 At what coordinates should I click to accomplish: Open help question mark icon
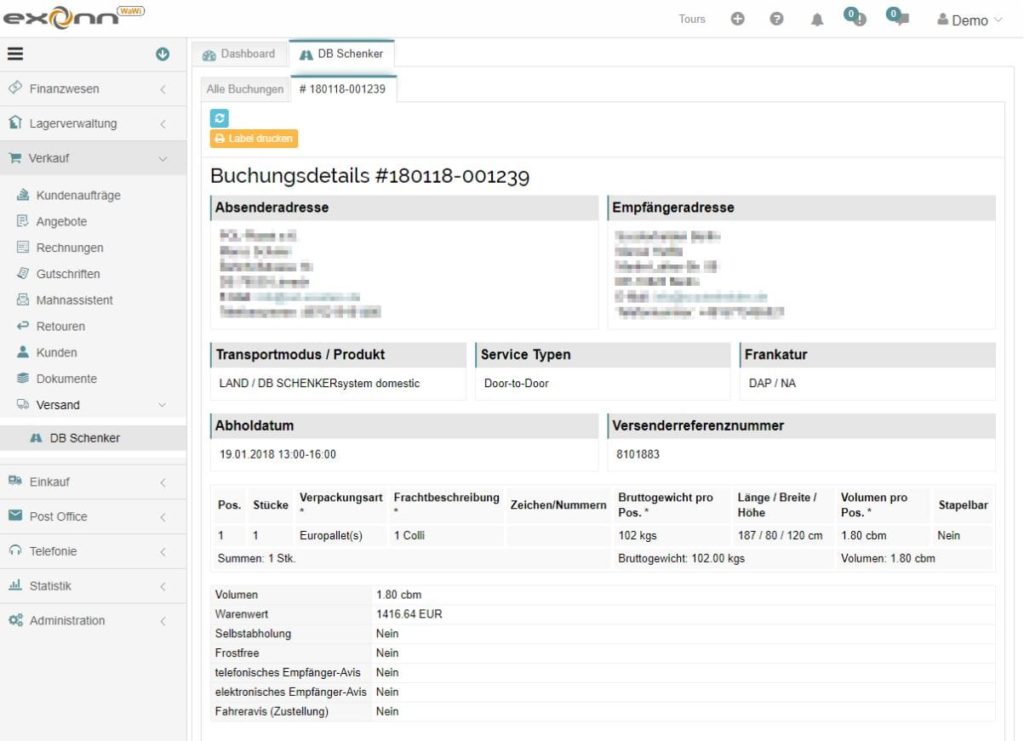[776, 19]
